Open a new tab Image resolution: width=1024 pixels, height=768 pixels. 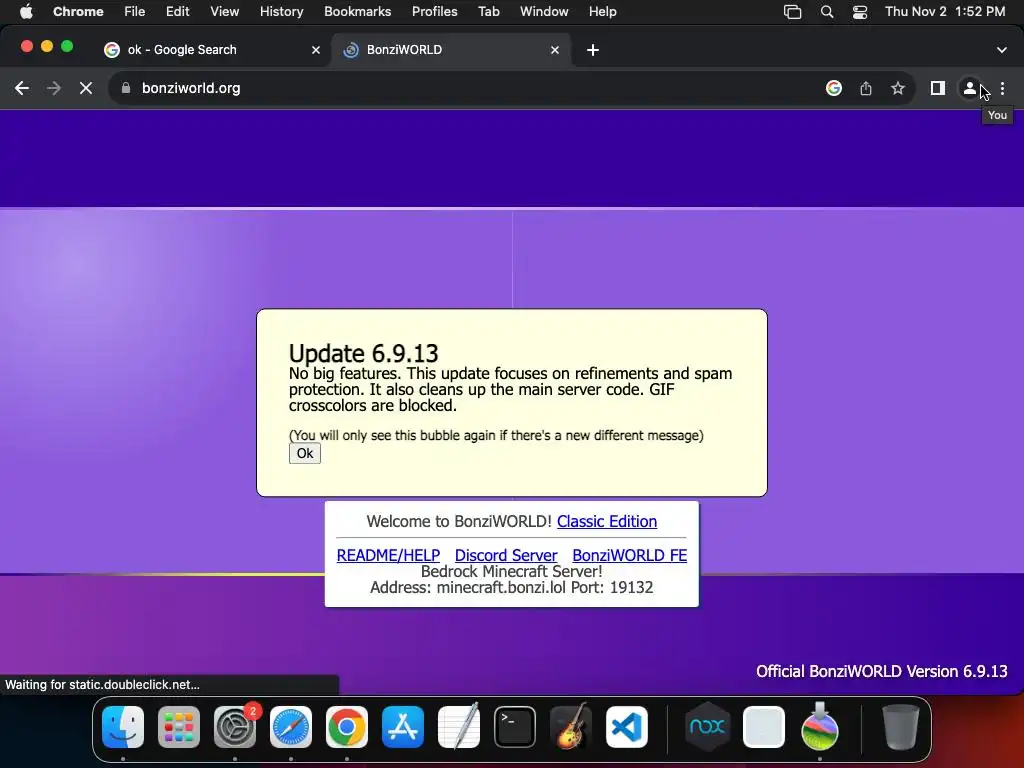[592, 50]
